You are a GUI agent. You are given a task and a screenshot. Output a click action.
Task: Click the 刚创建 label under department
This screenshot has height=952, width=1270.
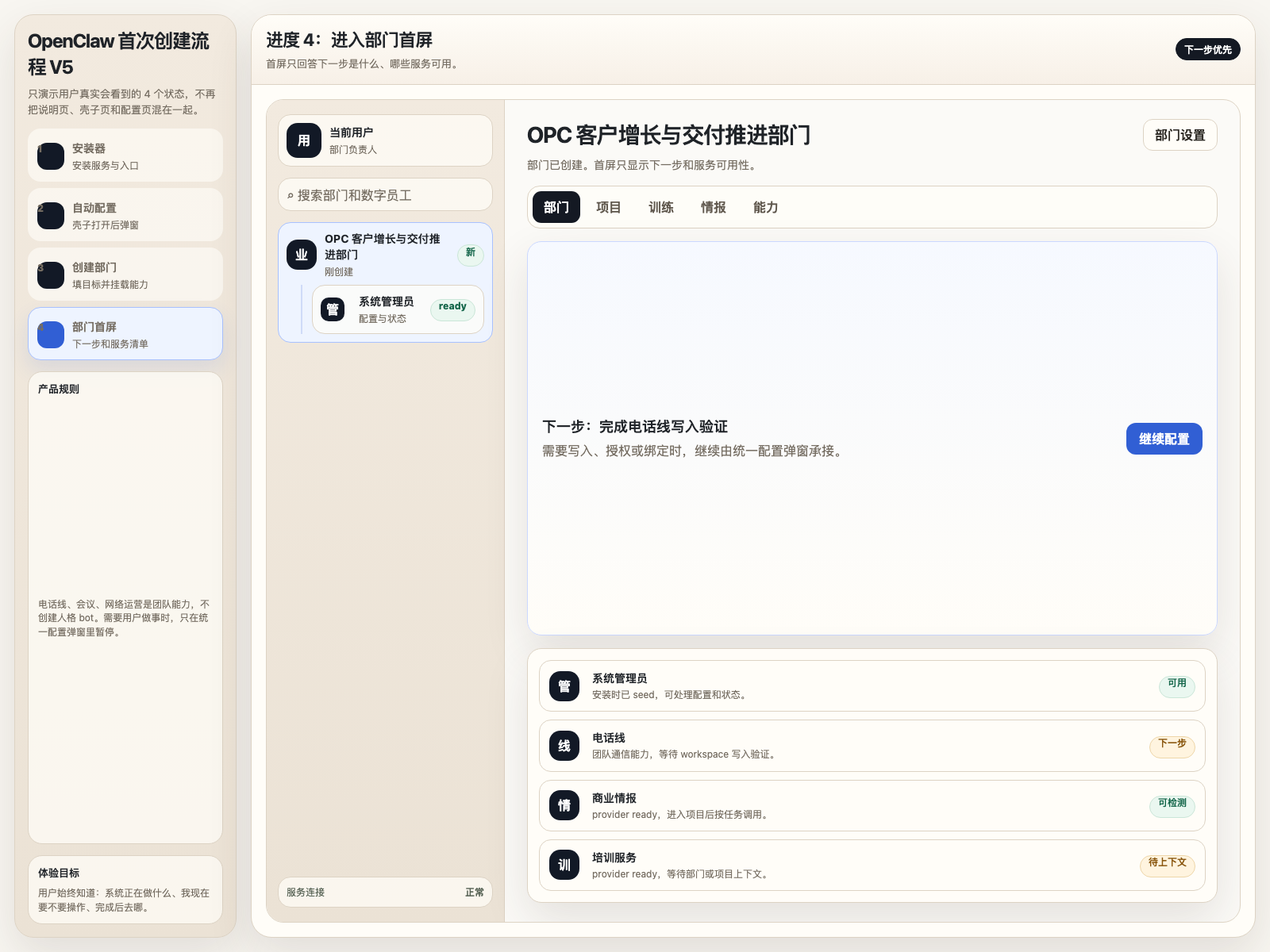[x=339, y=272]
